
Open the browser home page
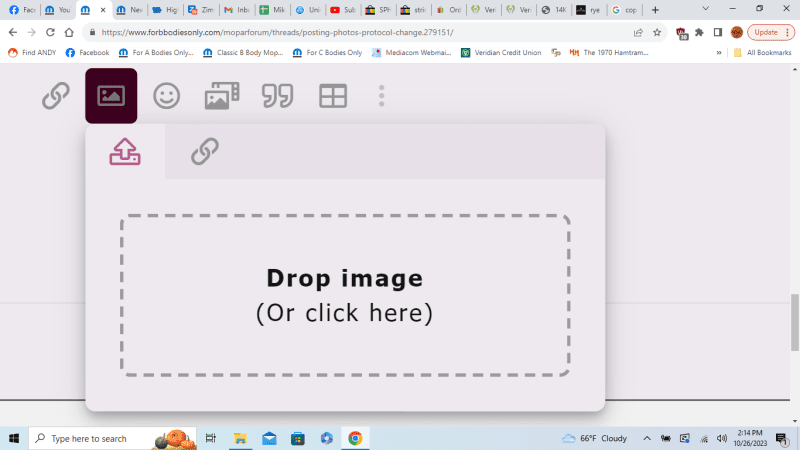pyautogui.click(x=69, y=32)
